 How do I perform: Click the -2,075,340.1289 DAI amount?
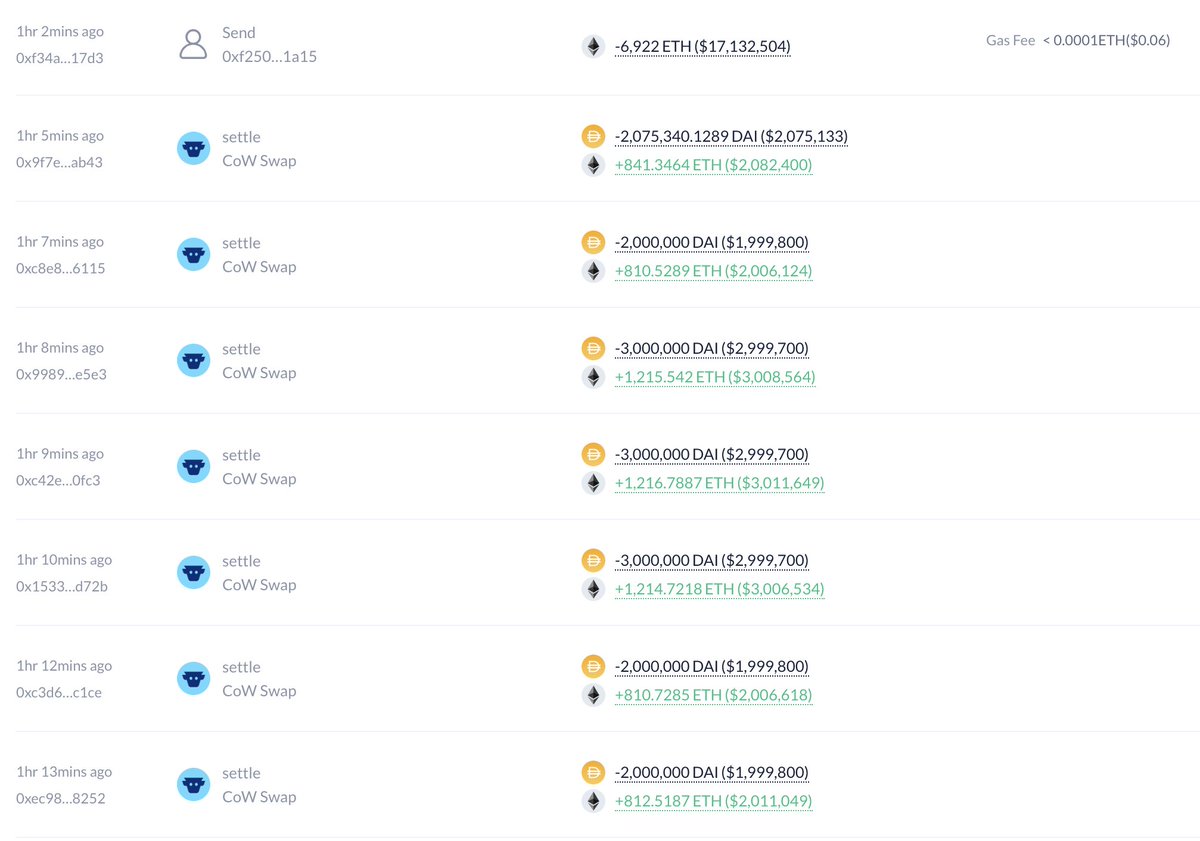tap(732, 136)
